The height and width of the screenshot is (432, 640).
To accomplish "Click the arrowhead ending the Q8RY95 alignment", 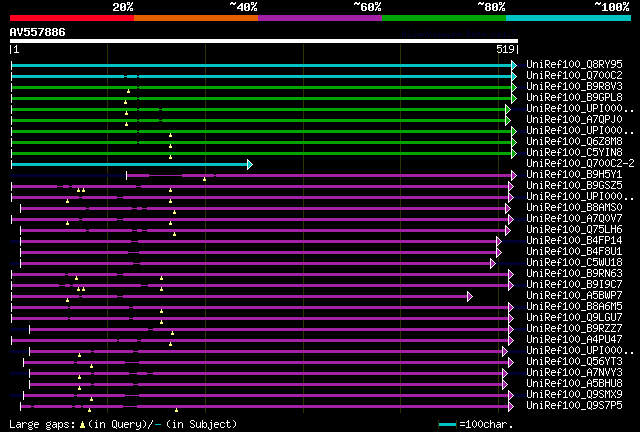I will coord(514,65).
